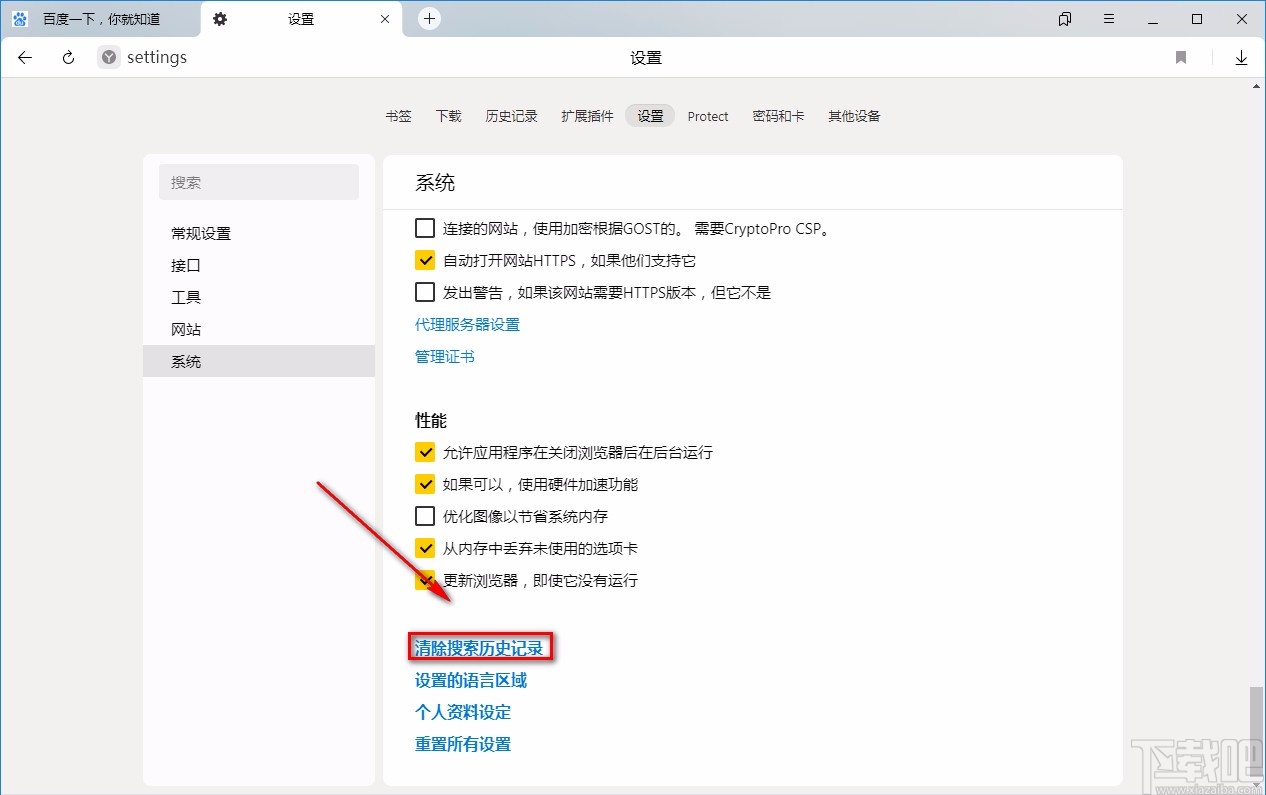Open a new tab with the plus button
Image resolution: width=1266 pixels, height=795 pixels.
[x=428, y=18]
